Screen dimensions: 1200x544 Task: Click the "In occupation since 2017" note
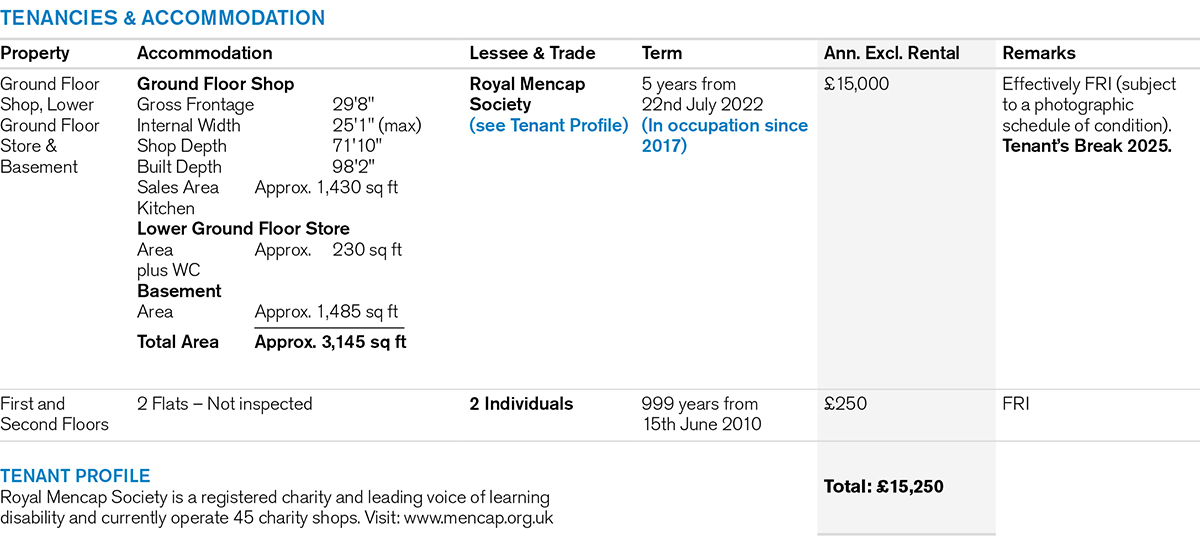[725, 136]
